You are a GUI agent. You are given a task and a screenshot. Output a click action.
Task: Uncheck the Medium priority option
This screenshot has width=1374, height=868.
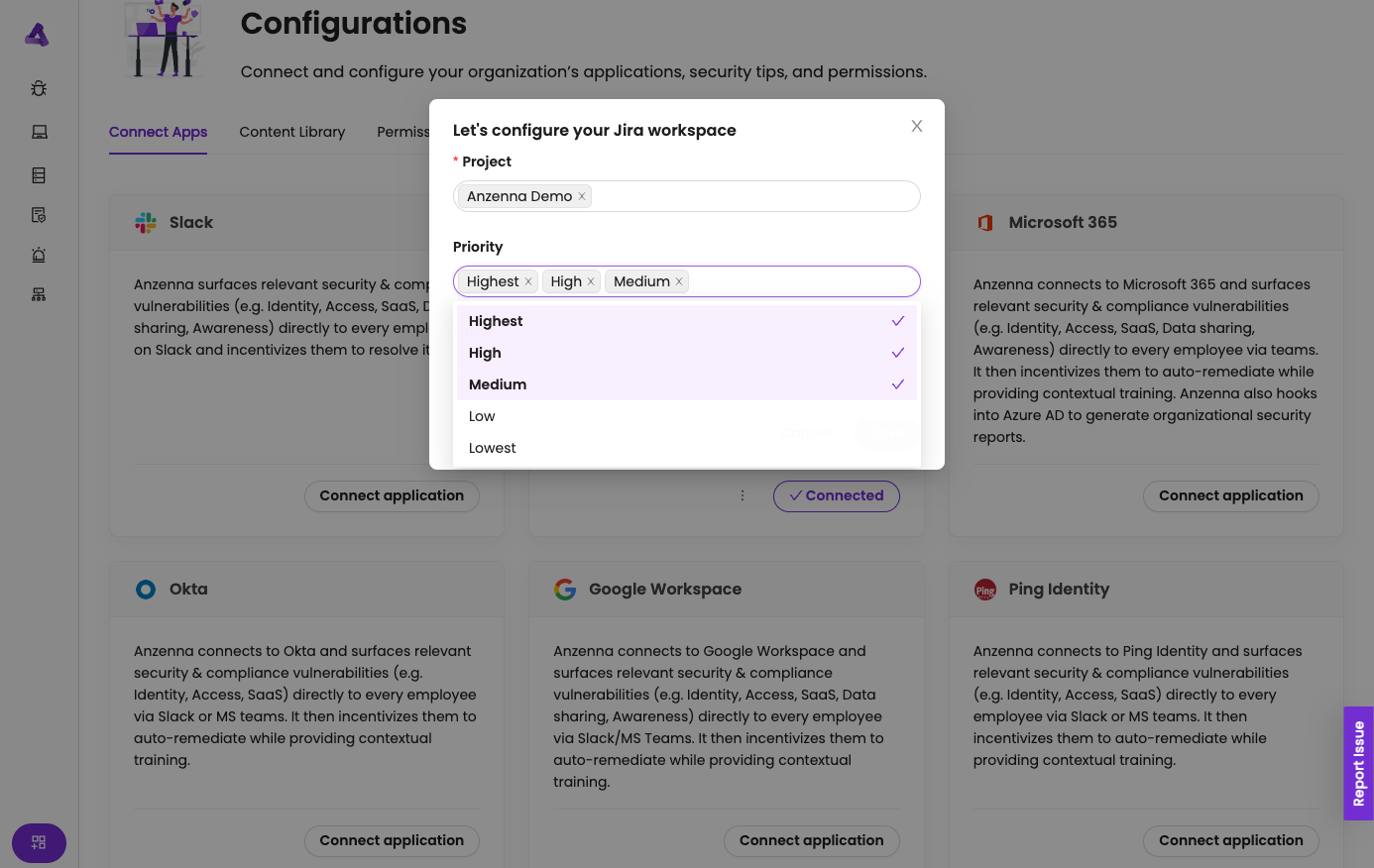(686, 384)
